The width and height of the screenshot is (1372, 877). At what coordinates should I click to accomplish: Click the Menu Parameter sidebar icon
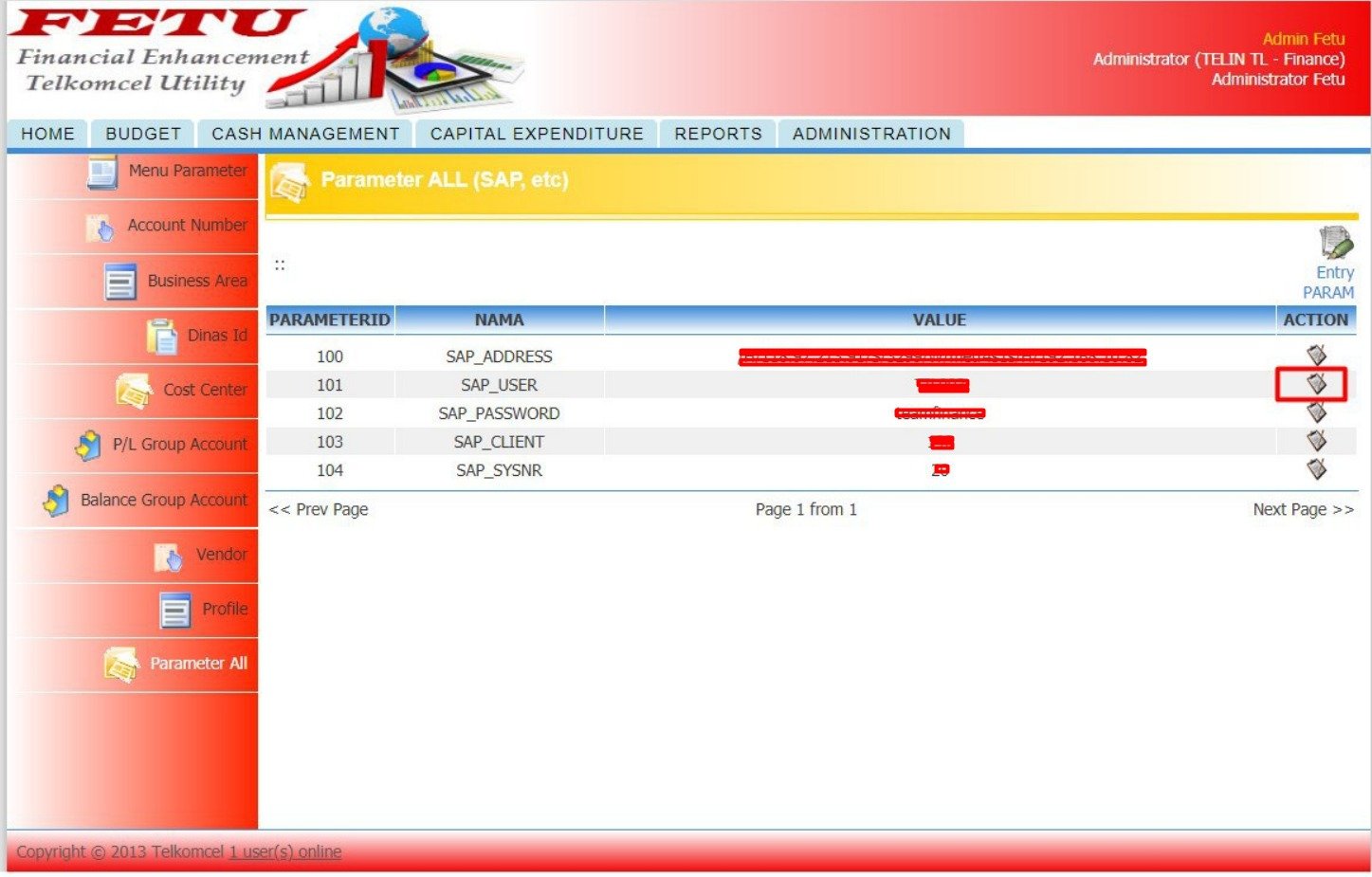pyautogui.click(x=102, y=172)
